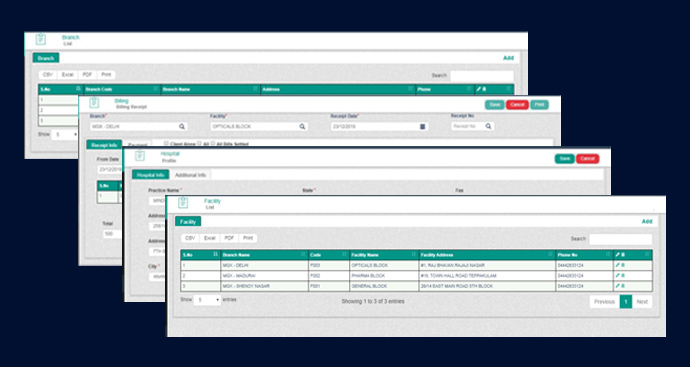Click the Add link in Facility list
690x367 pixels.
(x=646, y=221)
